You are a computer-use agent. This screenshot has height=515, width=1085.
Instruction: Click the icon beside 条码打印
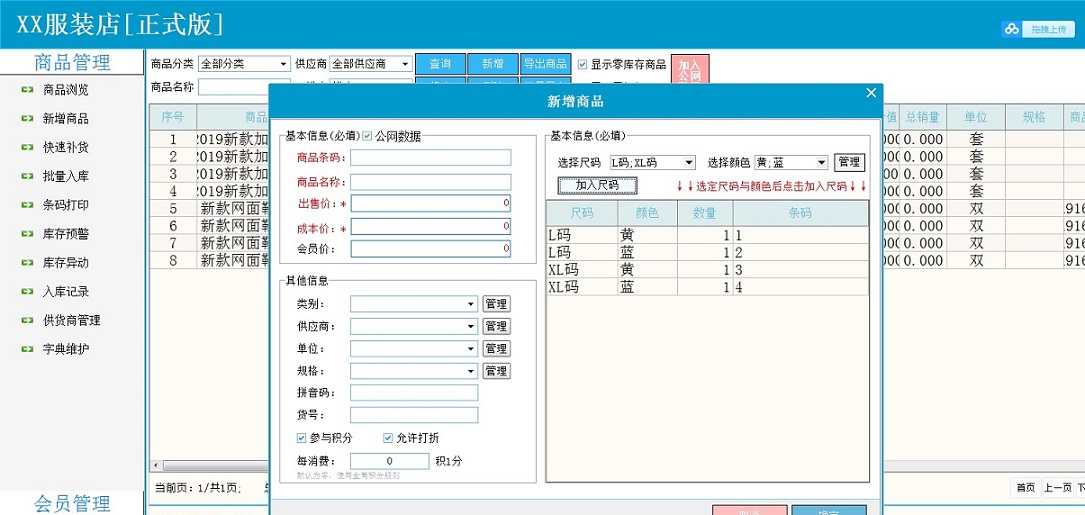(x=27, y=206)
